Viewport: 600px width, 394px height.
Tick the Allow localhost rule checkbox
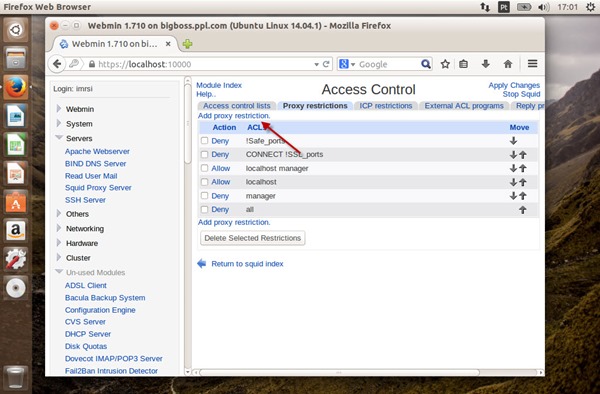tap(205, 182)
